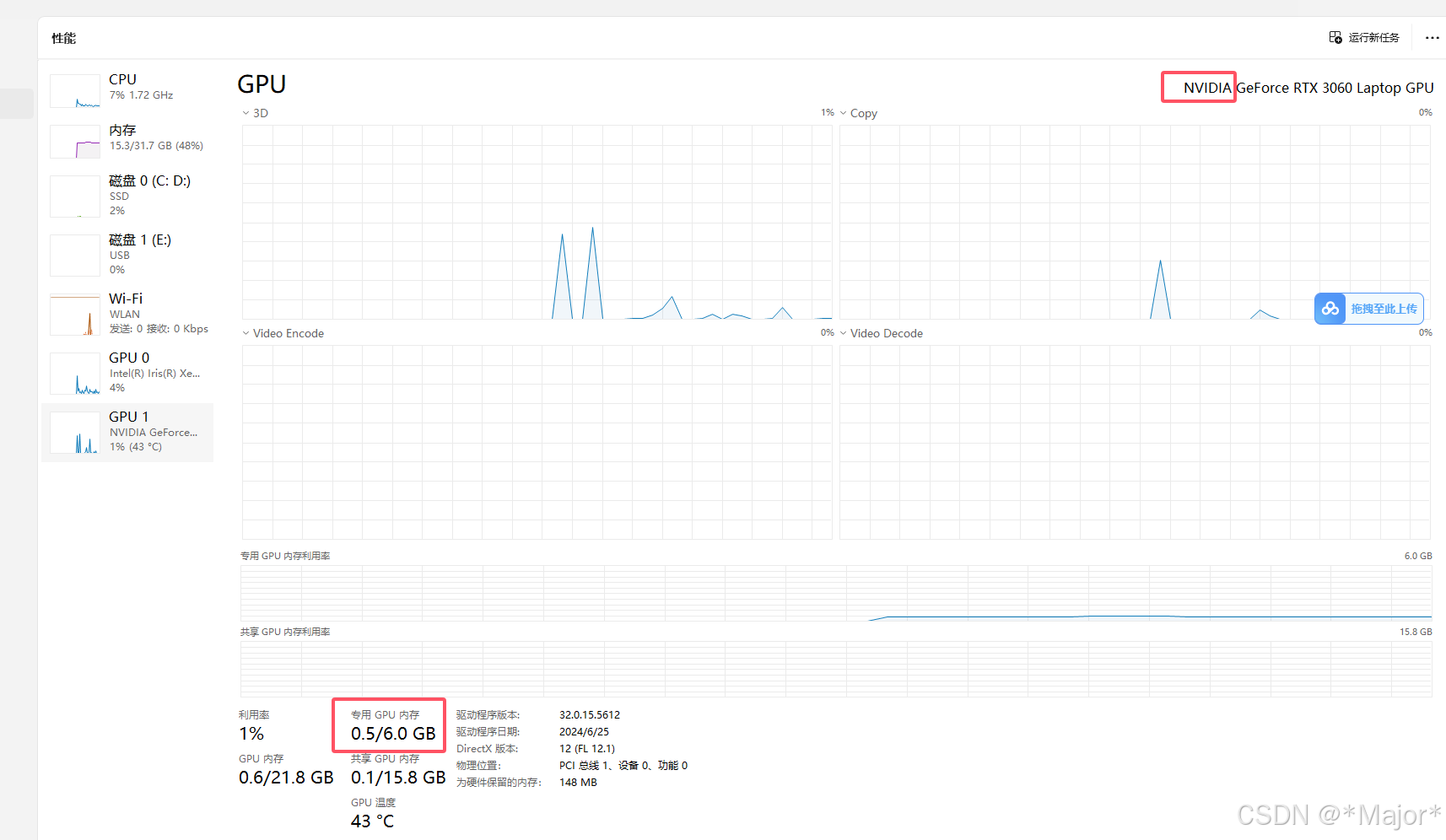
Task: Click the 148 MB reserved memory value
Action: point(578,783)
